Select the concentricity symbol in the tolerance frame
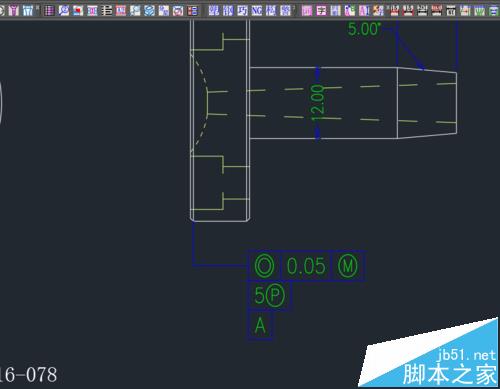Screen dimensions: 500x389 tap(264, 266)
